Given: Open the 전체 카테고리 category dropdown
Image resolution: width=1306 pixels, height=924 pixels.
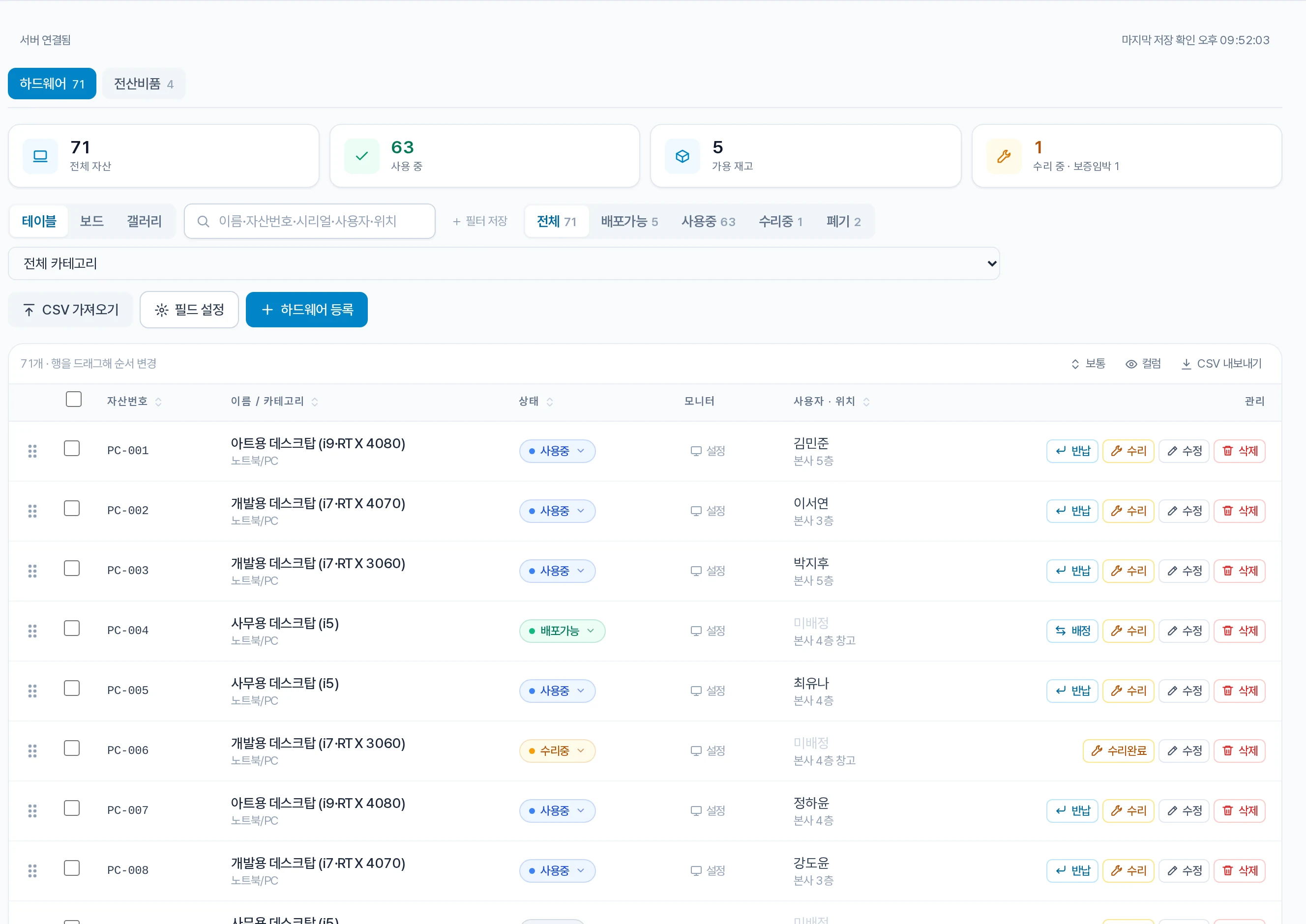Looking at the screenshot, I should [x=504, y=263].
